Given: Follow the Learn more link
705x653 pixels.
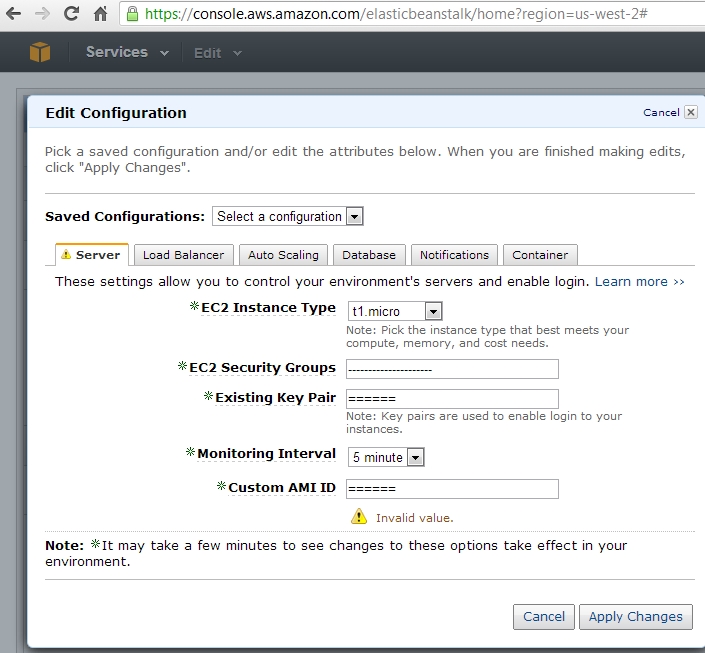Looking at the screenshot, I should click(x=639, y=282).
